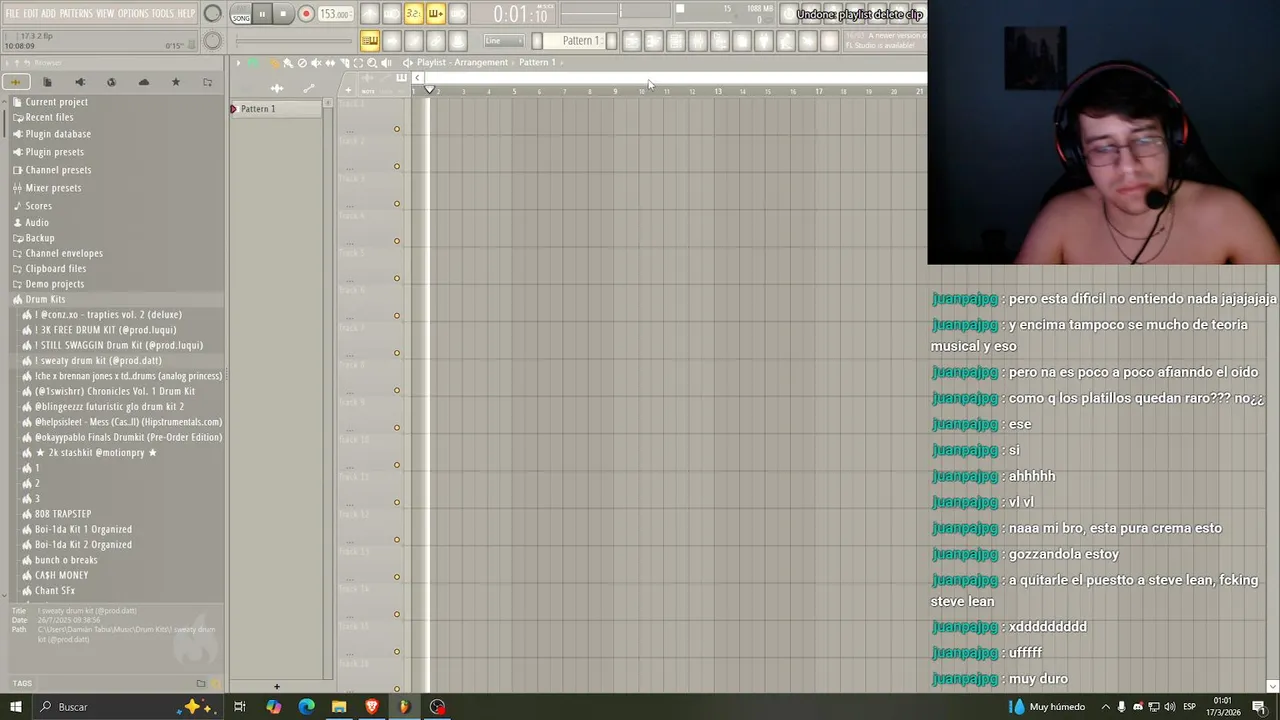Click the Playlist options arrow menu
This screenshot has height=720, width=1280.
pyautogui.click(x=238, y=63)
